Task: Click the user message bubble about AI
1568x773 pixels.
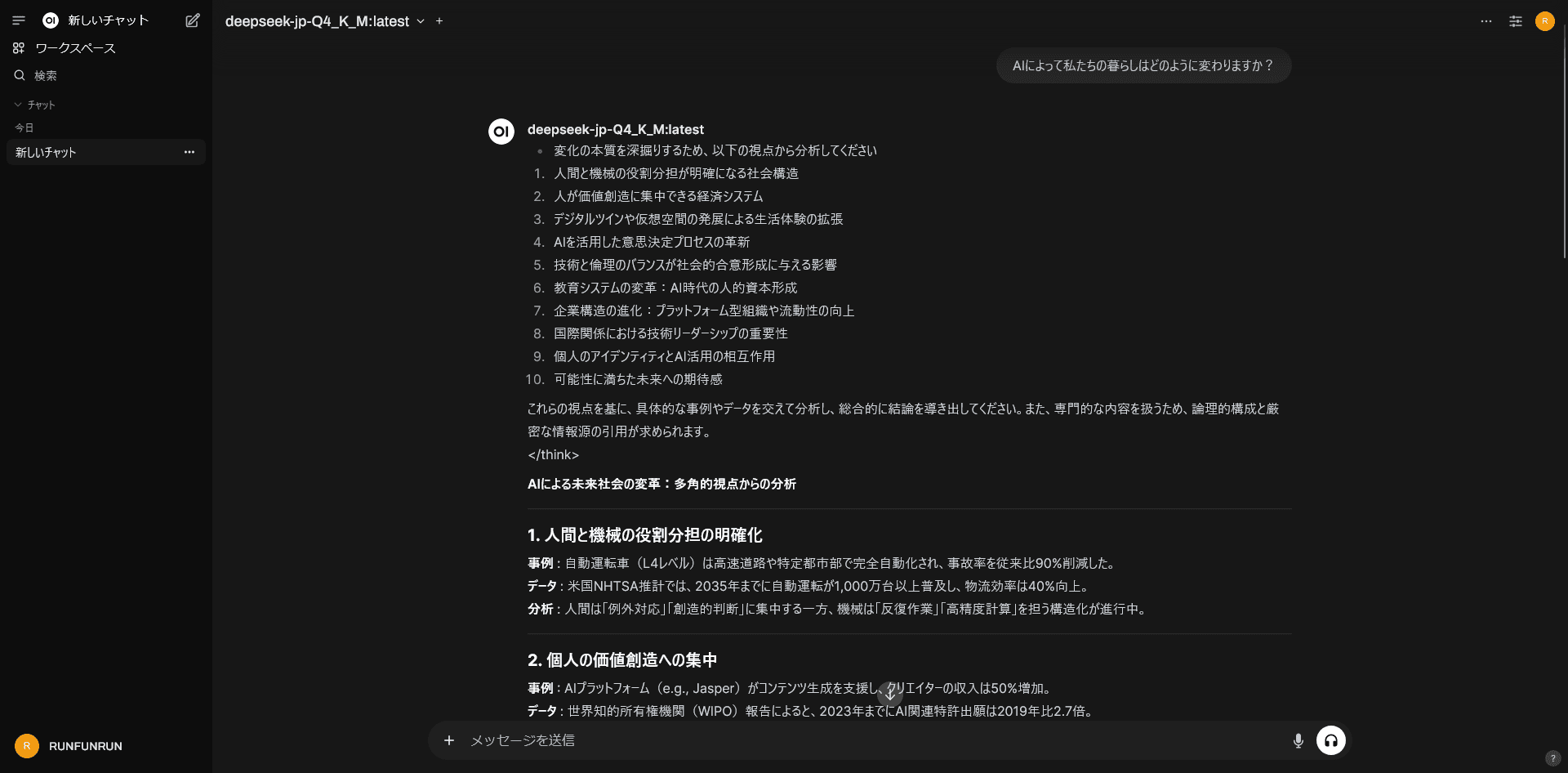Action: tap(1143, 65)
